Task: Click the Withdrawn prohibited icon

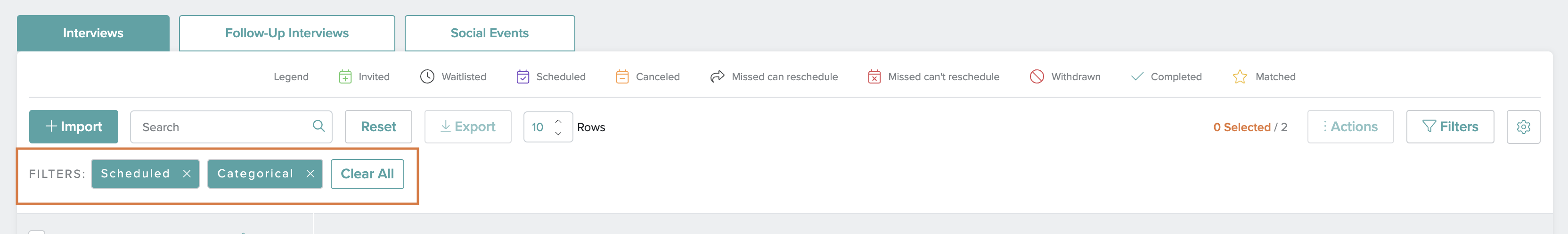Action: coord(1037,77)
